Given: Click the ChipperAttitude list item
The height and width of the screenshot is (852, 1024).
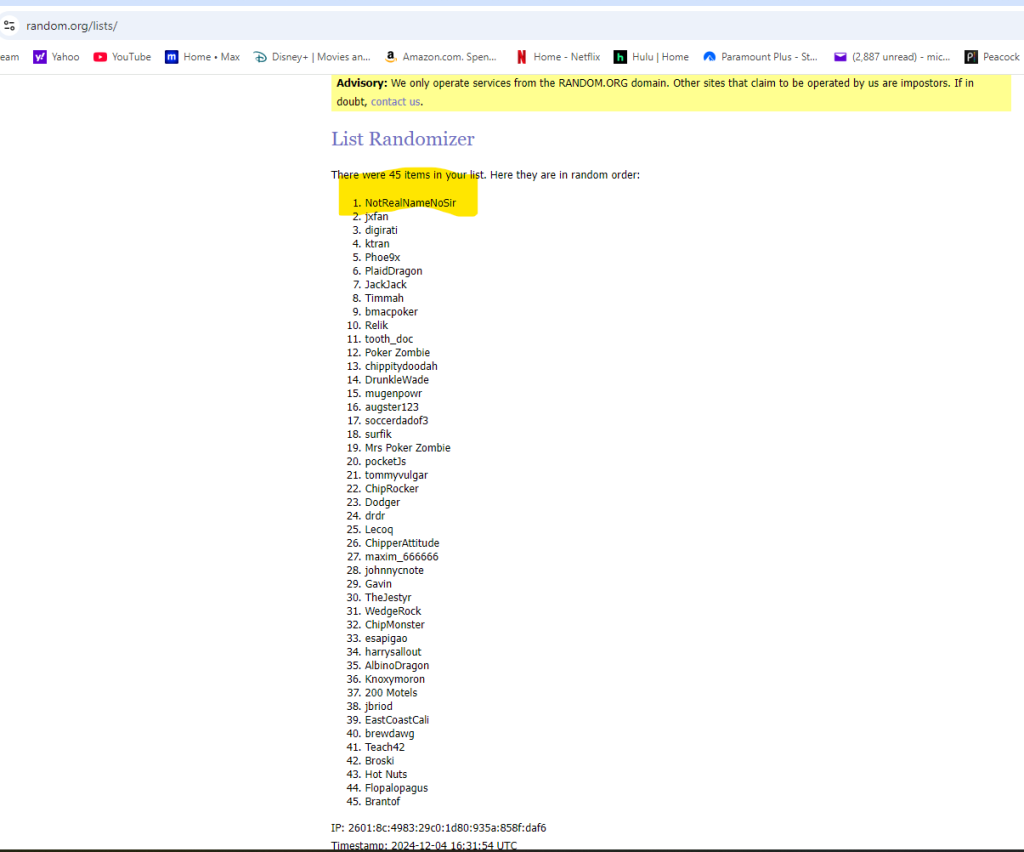Looking at the screenshot, I should (402, 543).
